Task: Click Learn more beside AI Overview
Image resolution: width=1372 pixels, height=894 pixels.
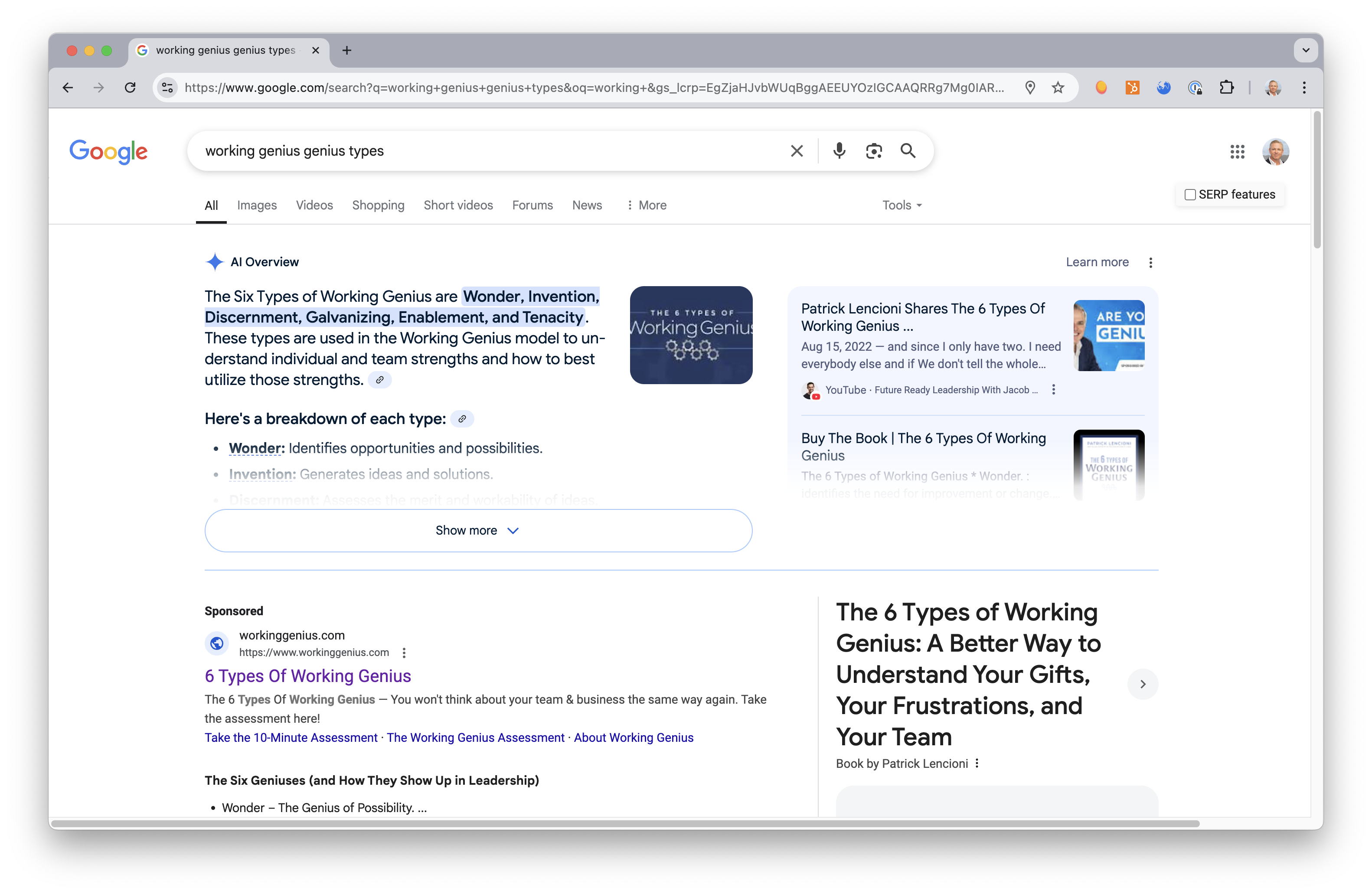Action: point(1097,262)
